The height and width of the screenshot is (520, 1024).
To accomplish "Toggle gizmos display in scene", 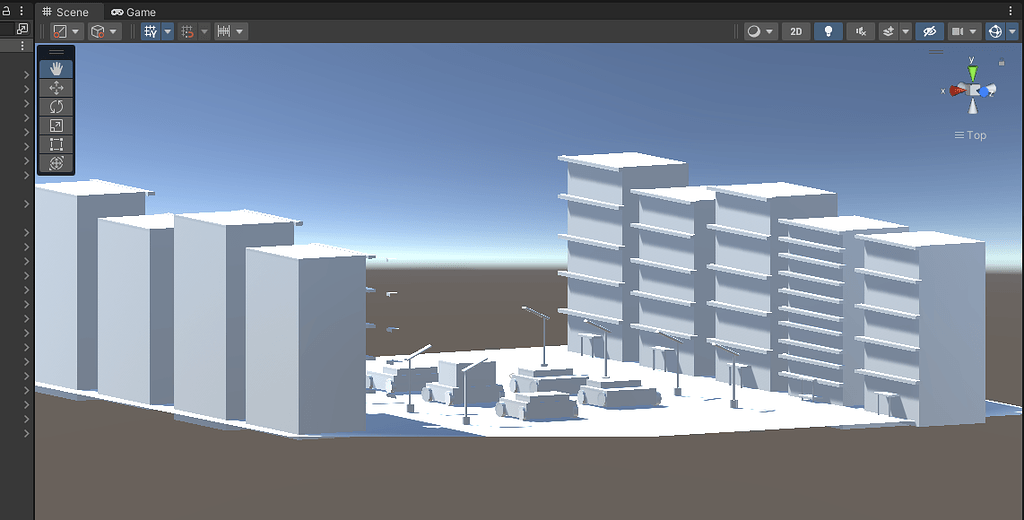I will point(995,31).
